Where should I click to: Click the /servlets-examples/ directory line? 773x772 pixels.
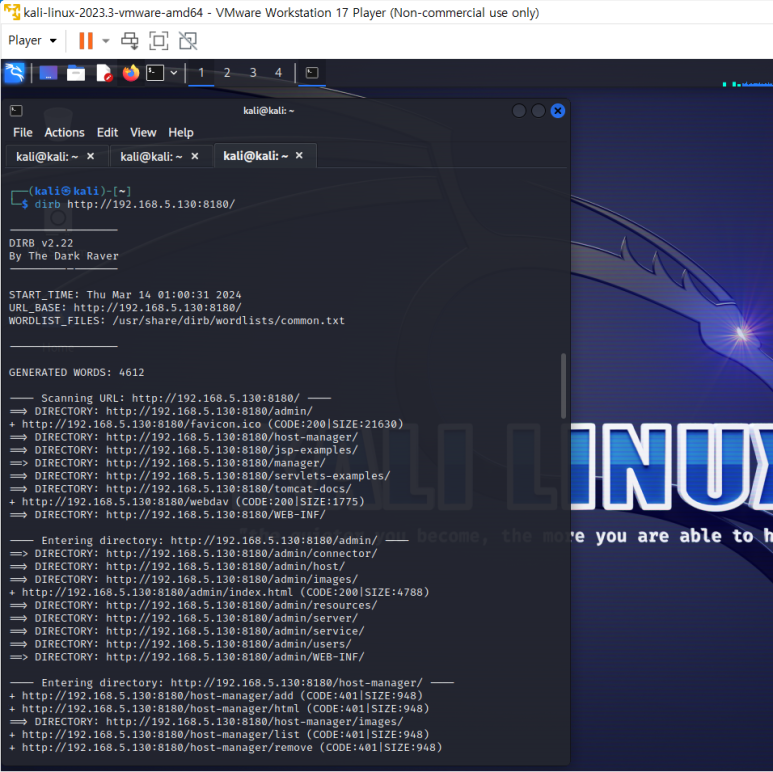point(200,476)
